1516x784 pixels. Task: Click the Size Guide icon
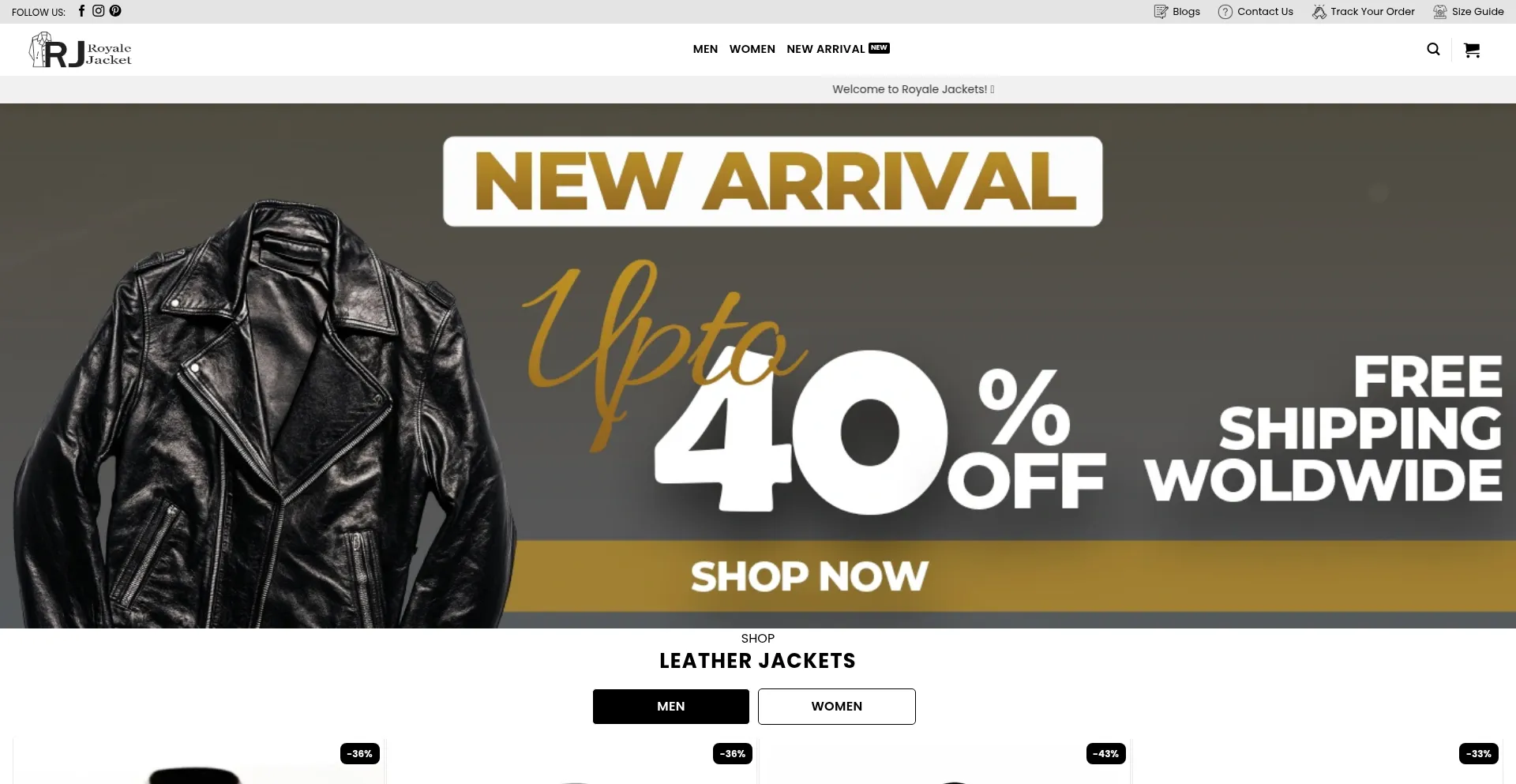[1440, 12]
